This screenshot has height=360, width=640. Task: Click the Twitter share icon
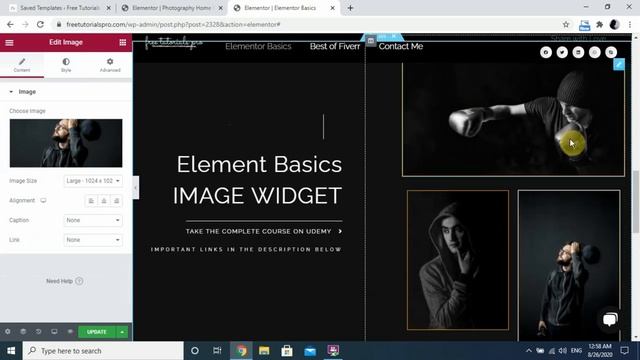click(x=562, y=52)
